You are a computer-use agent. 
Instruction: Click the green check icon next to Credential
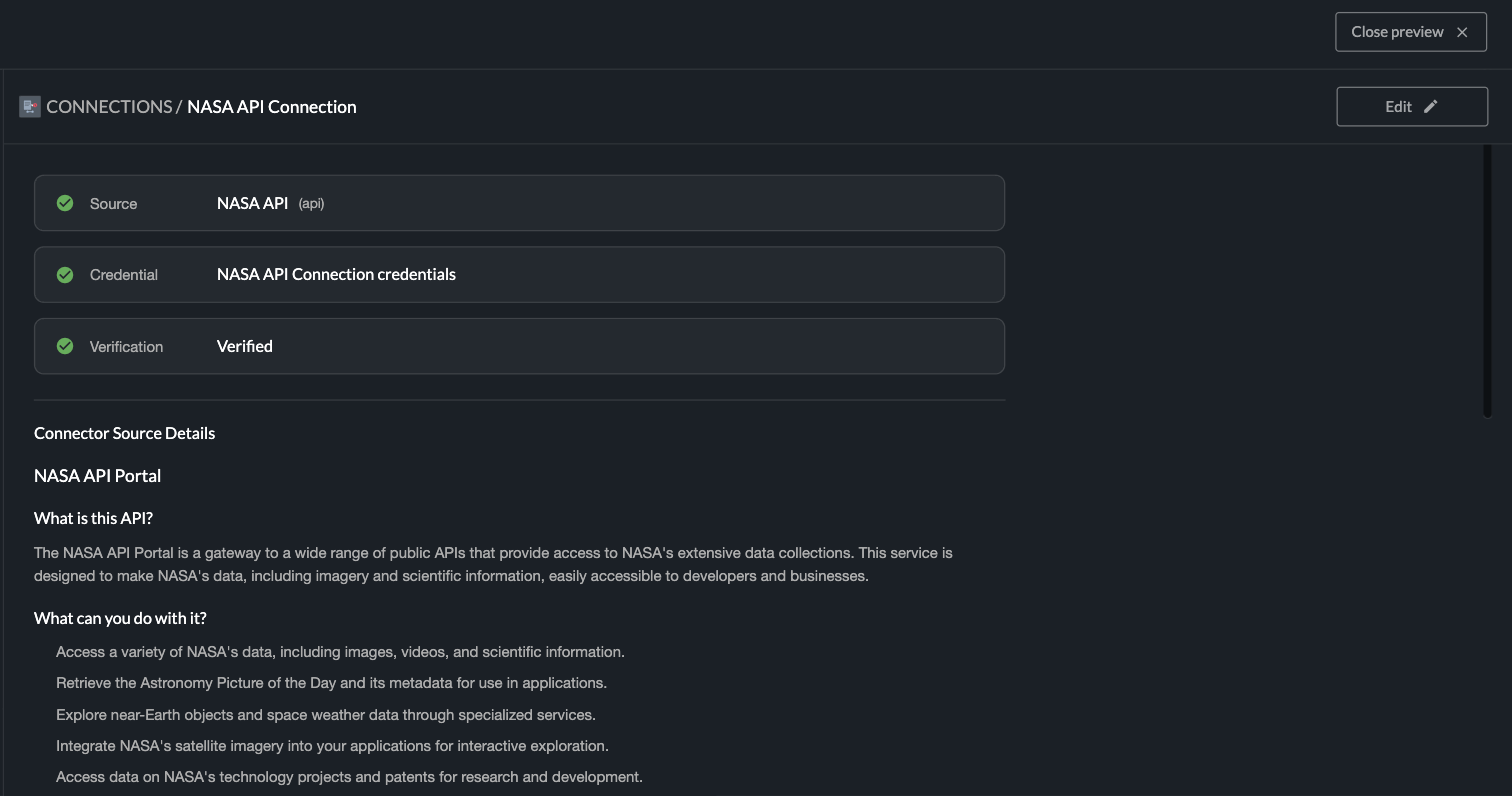pos(65,275)
